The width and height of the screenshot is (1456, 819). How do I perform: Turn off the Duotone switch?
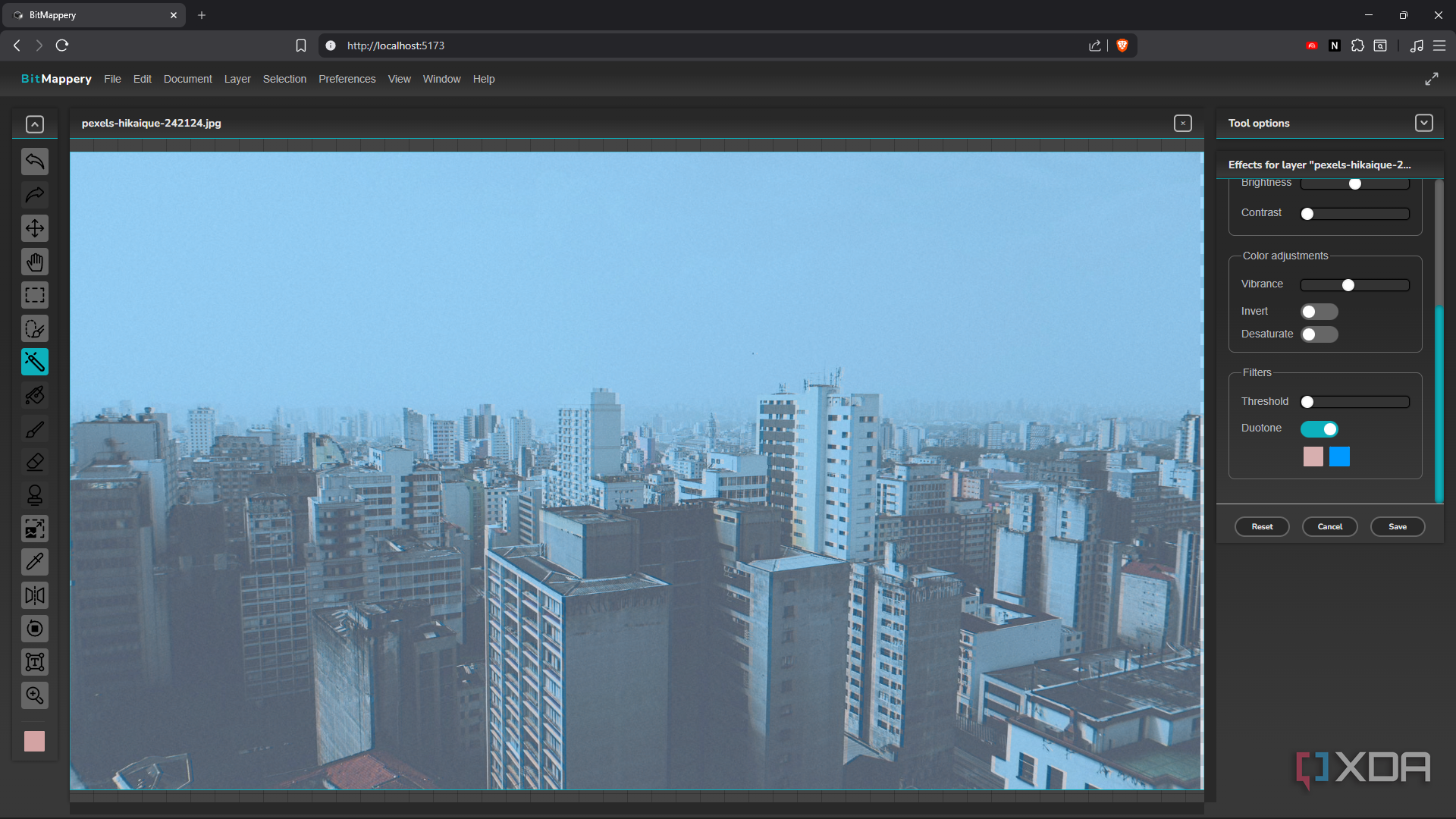pyautogui.click(x=1319, y=429)
